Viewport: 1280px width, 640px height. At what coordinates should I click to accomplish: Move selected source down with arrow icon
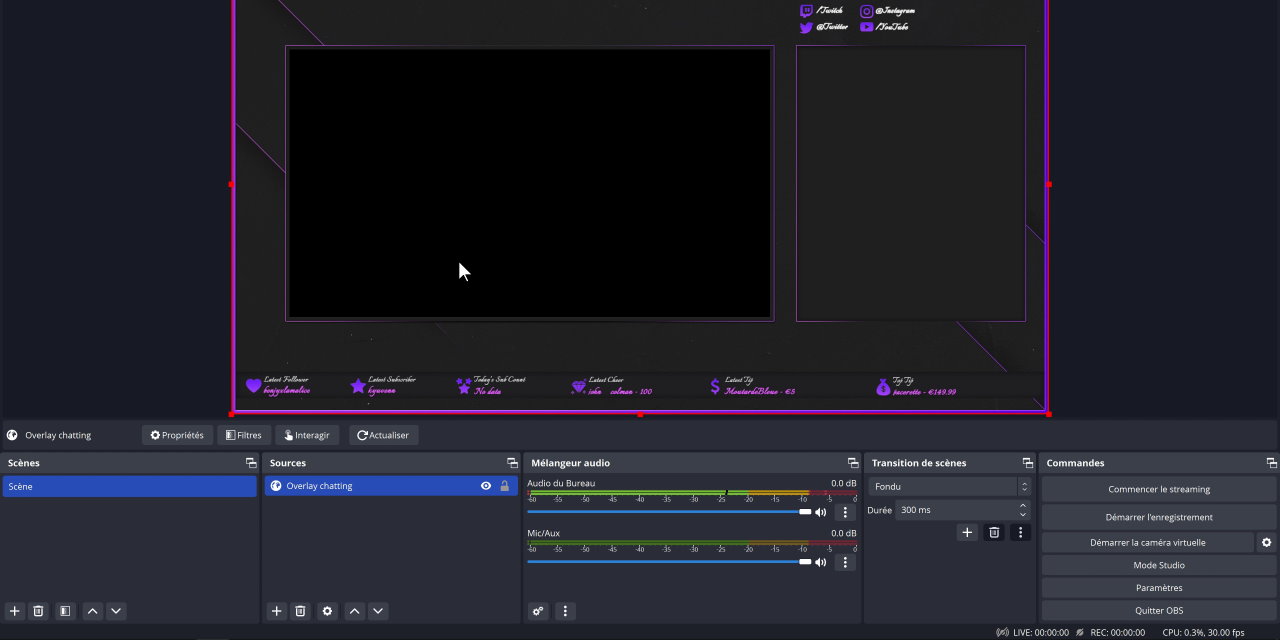click(378, 611)
